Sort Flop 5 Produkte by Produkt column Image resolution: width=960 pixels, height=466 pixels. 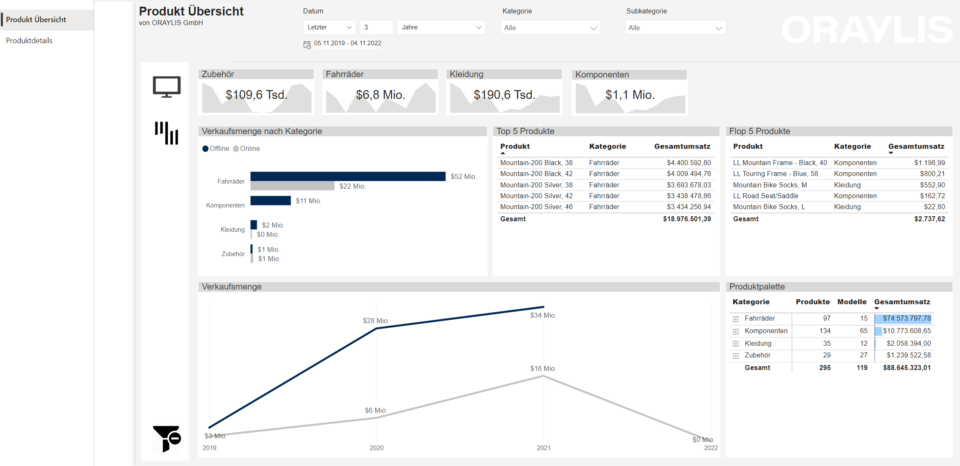click(748, 147)
